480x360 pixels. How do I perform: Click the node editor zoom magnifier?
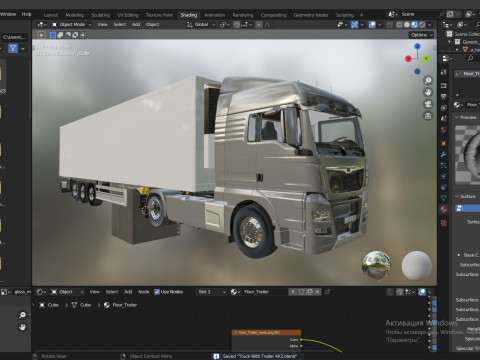[23, 315]
